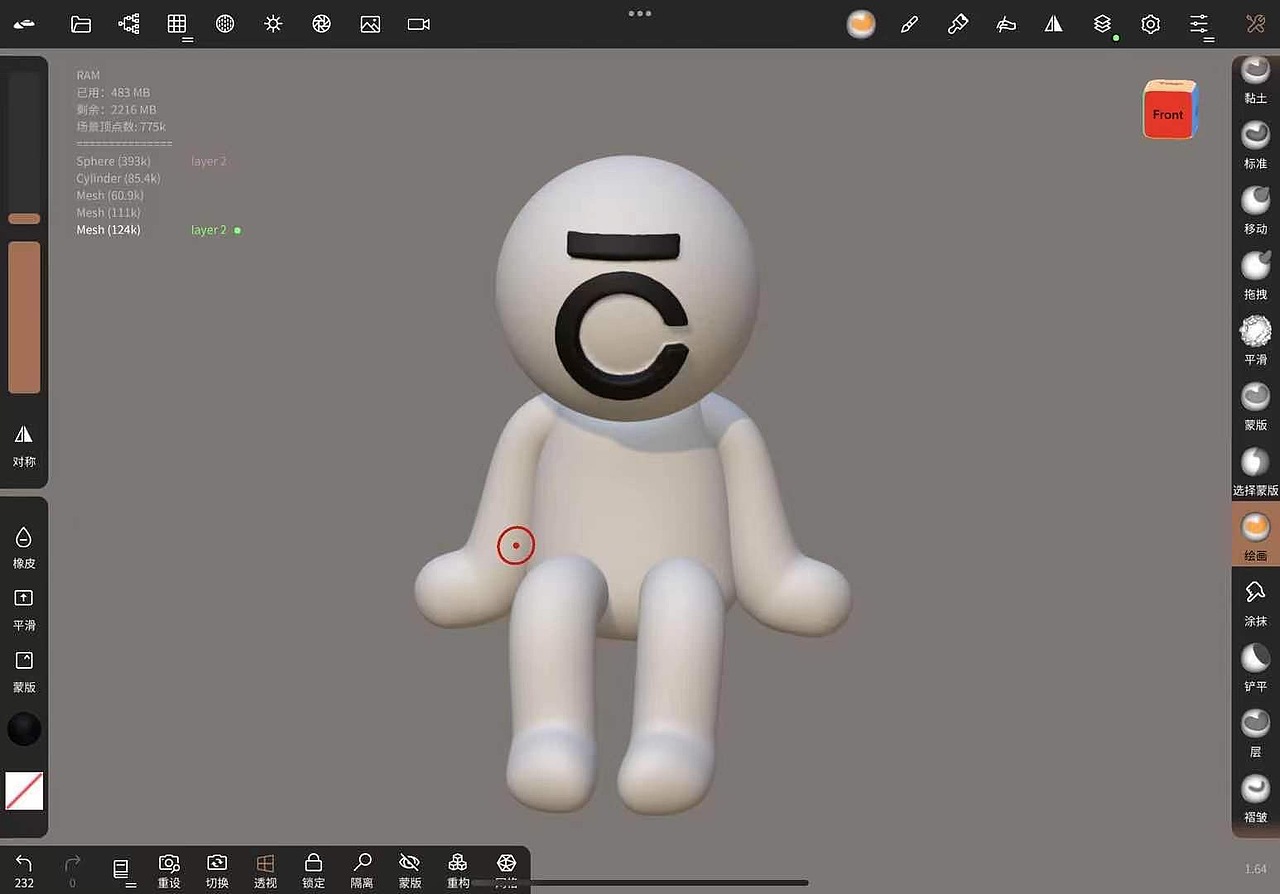This screenshot has width=1280, height=894.
Task: Select the 拖拽 drag tool
Action: click(x=1255, y=276)
